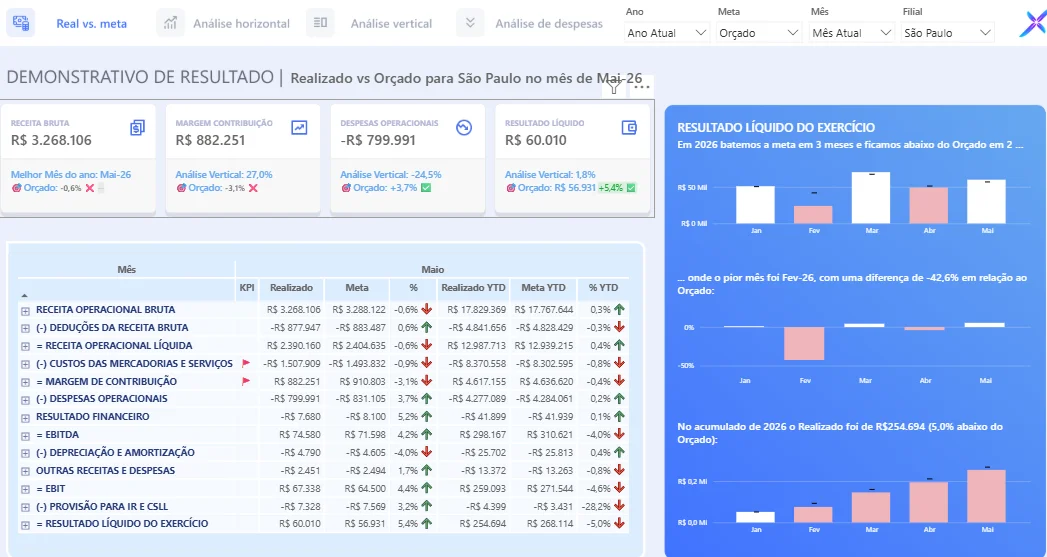The width and height of the screenshot is (1047, 557).
Task: Switch to the Análise horizontal tab
Action: tap(241, 23)
